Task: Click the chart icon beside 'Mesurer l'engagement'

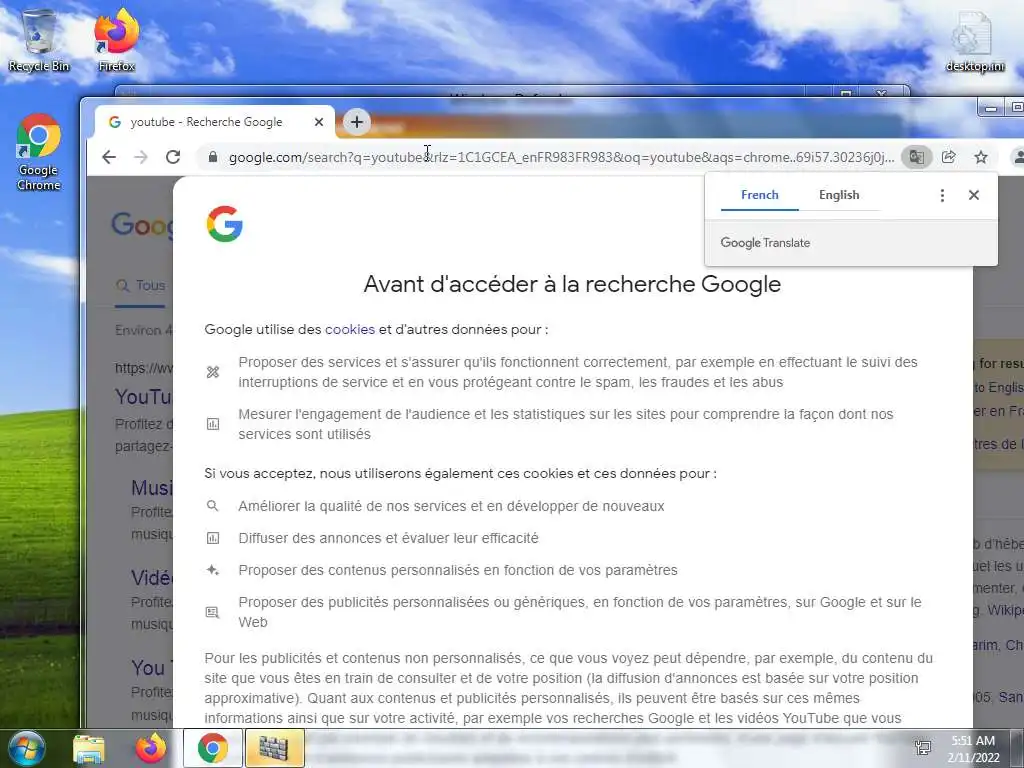Action: point(213,424)
